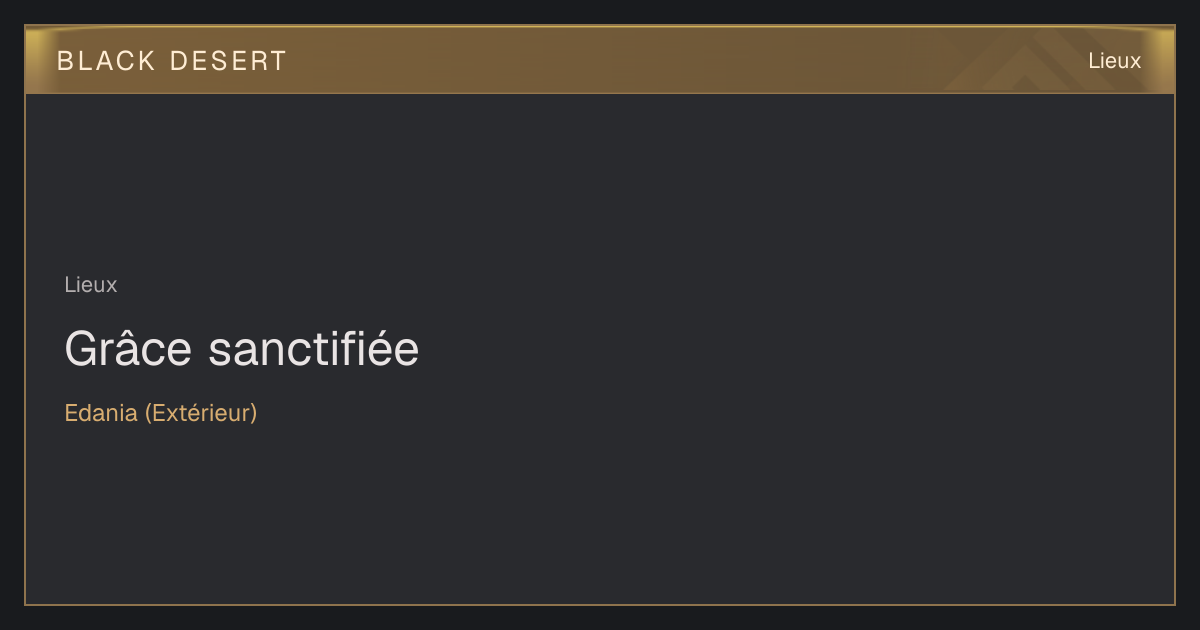Click the (Extérieur) label in gold text

click(x=201, y=413)
